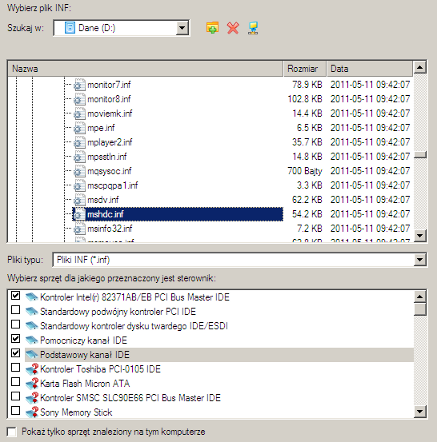Screen dimensions: 437x442
Task: Sort by Rozmiar column header
Action: coord(305,69)
